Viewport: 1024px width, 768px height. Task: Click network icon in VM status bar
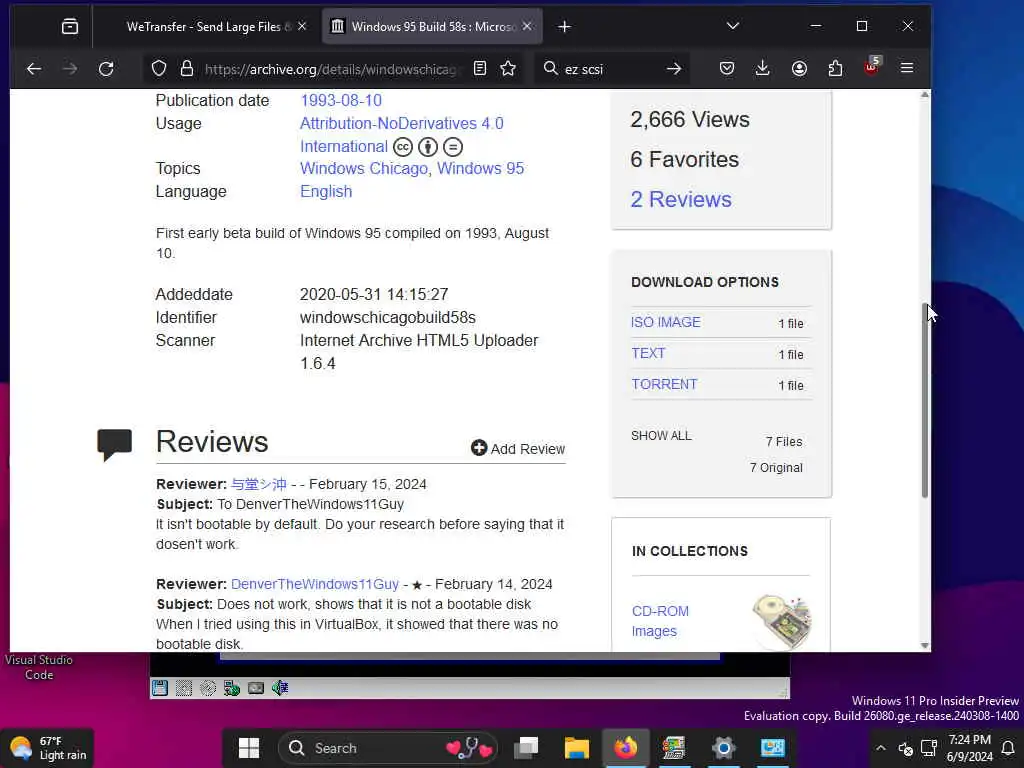232,688
